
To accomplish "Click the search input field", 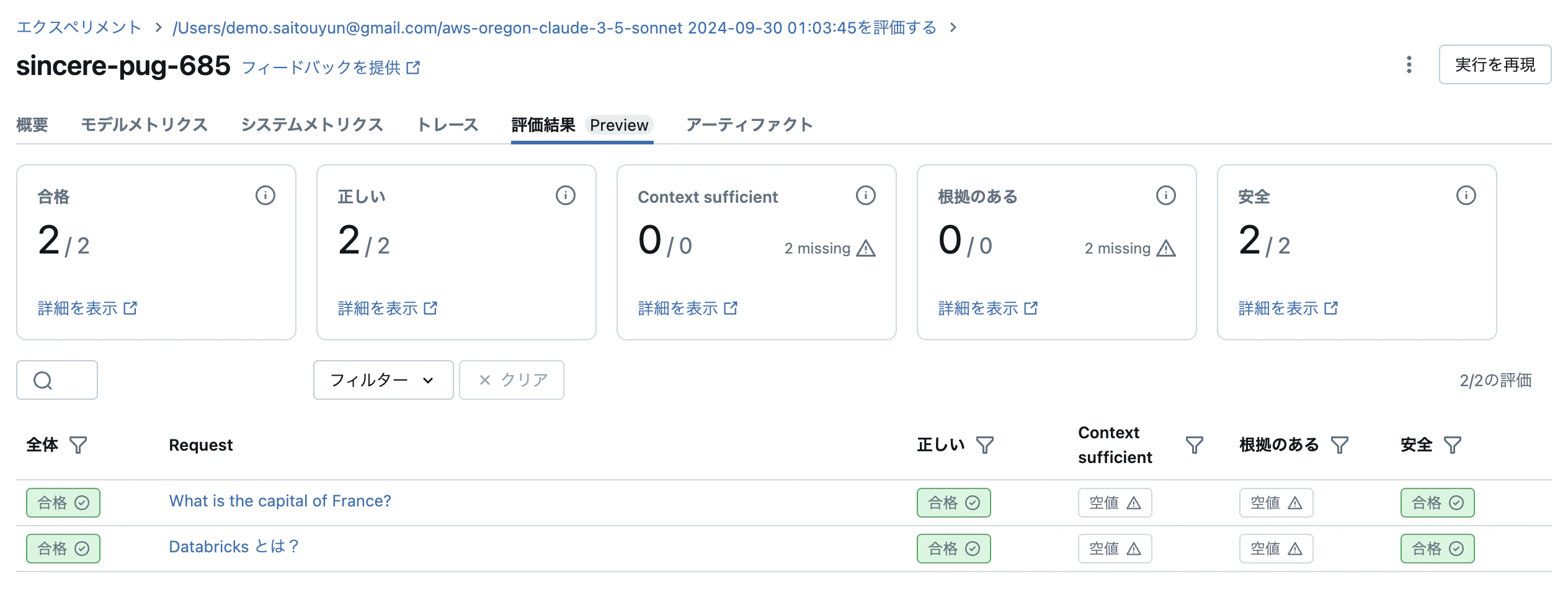I will [x=57, y=380].
